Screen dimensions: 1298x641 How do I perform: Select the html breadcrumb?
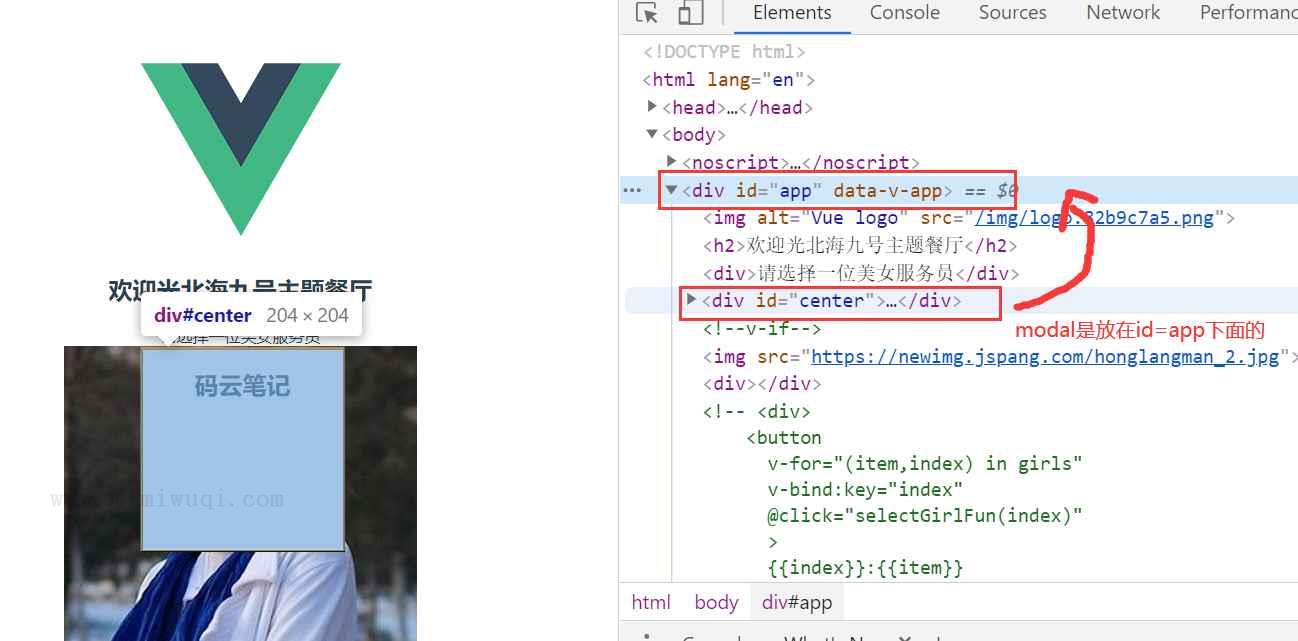pos(651,602)
